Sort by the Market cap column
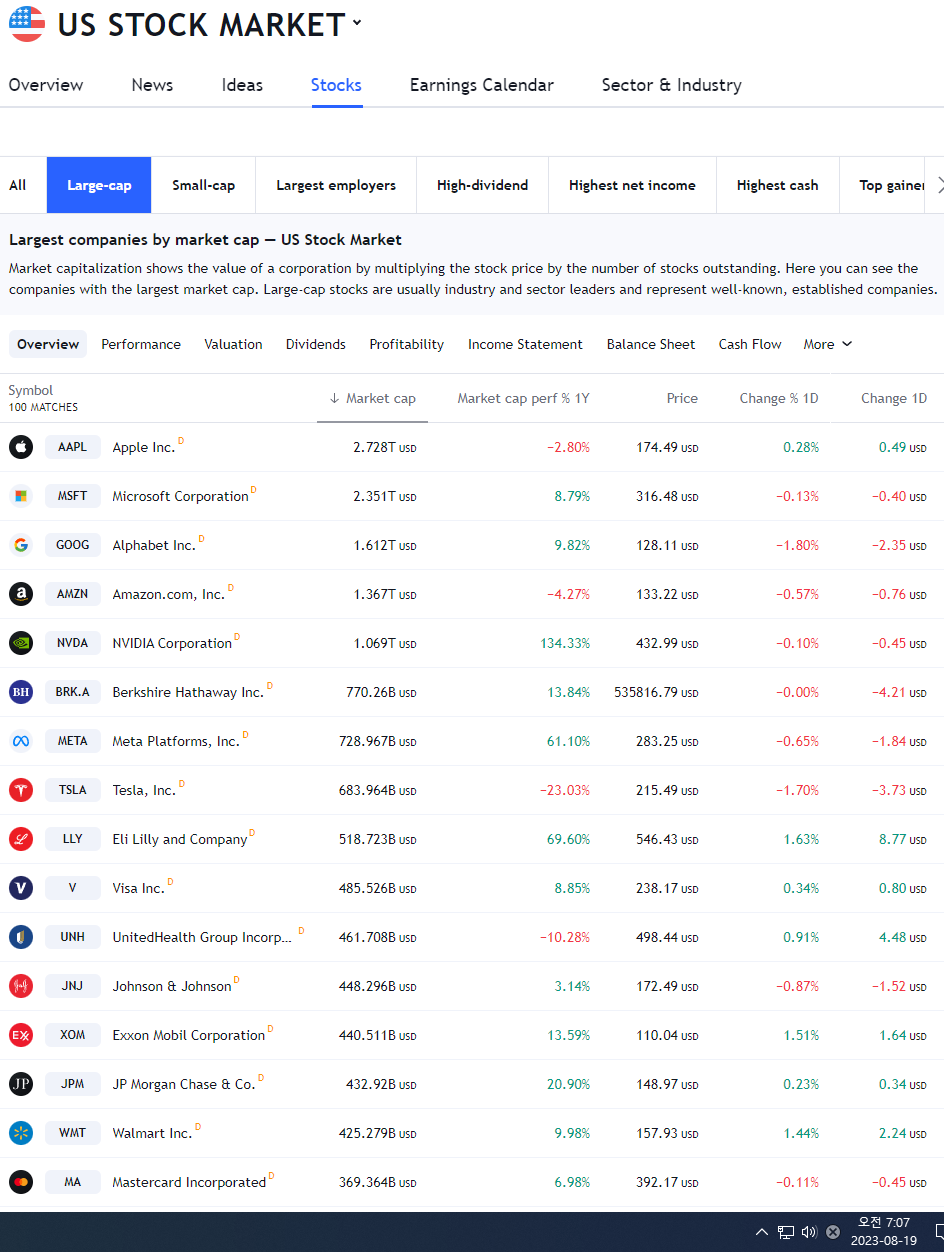This screenshot has height=1252, width=944. pos(372,398)
